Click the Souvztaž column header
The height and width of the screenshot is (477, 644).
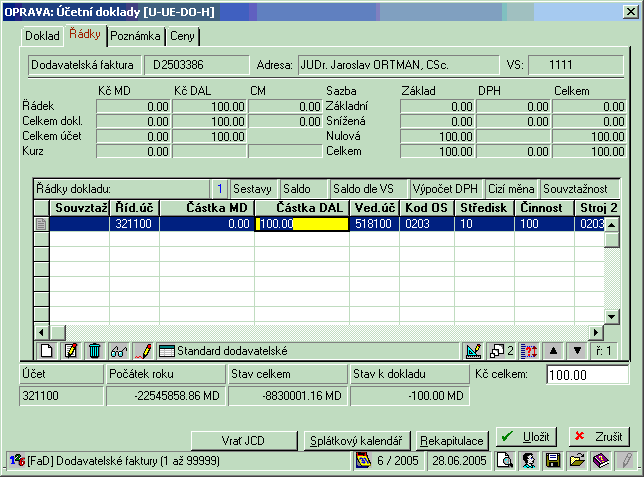[x=79, y=208]
